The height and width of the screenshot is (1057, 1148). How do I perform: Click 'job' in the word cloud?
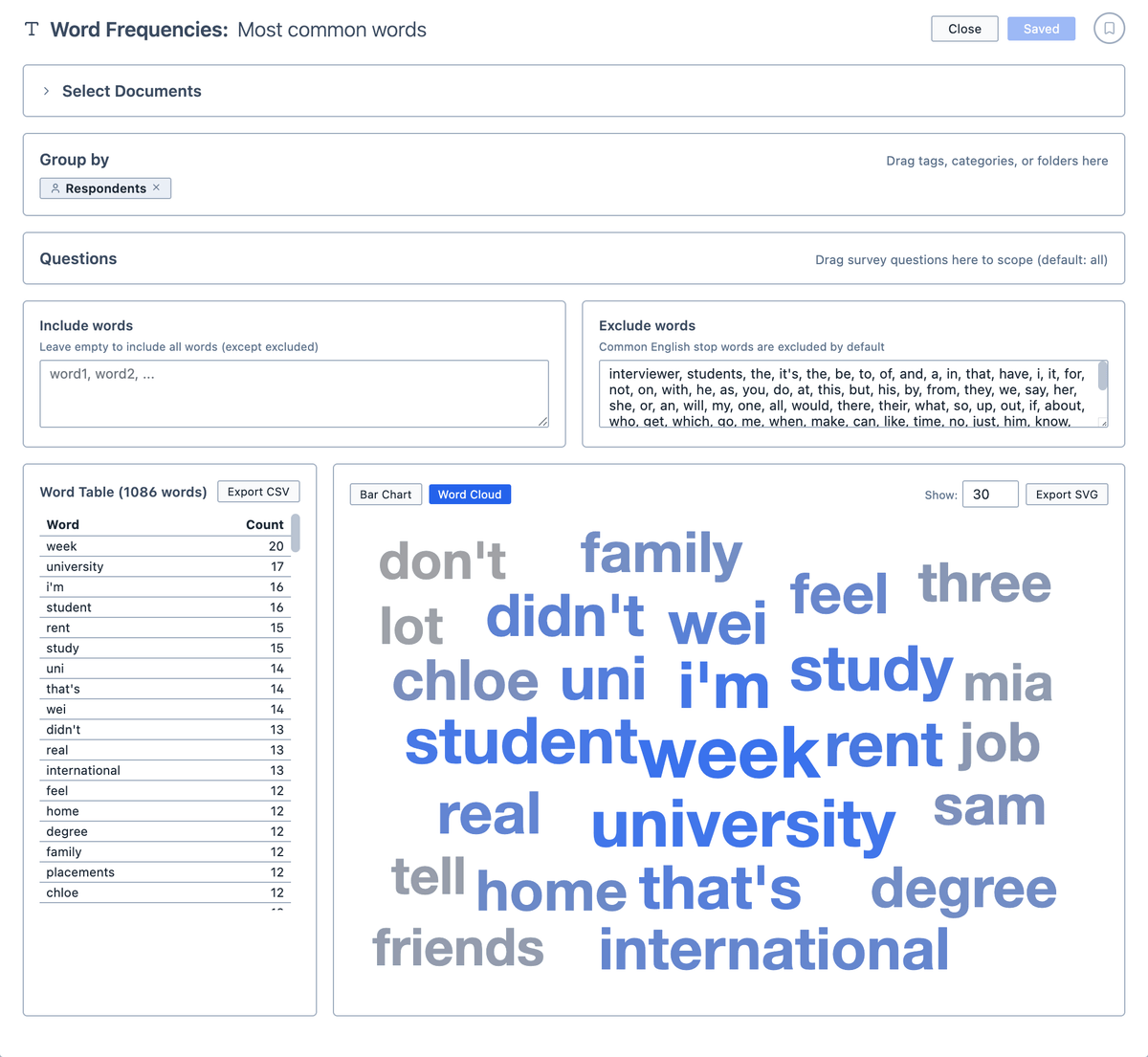click(1000, 746)
